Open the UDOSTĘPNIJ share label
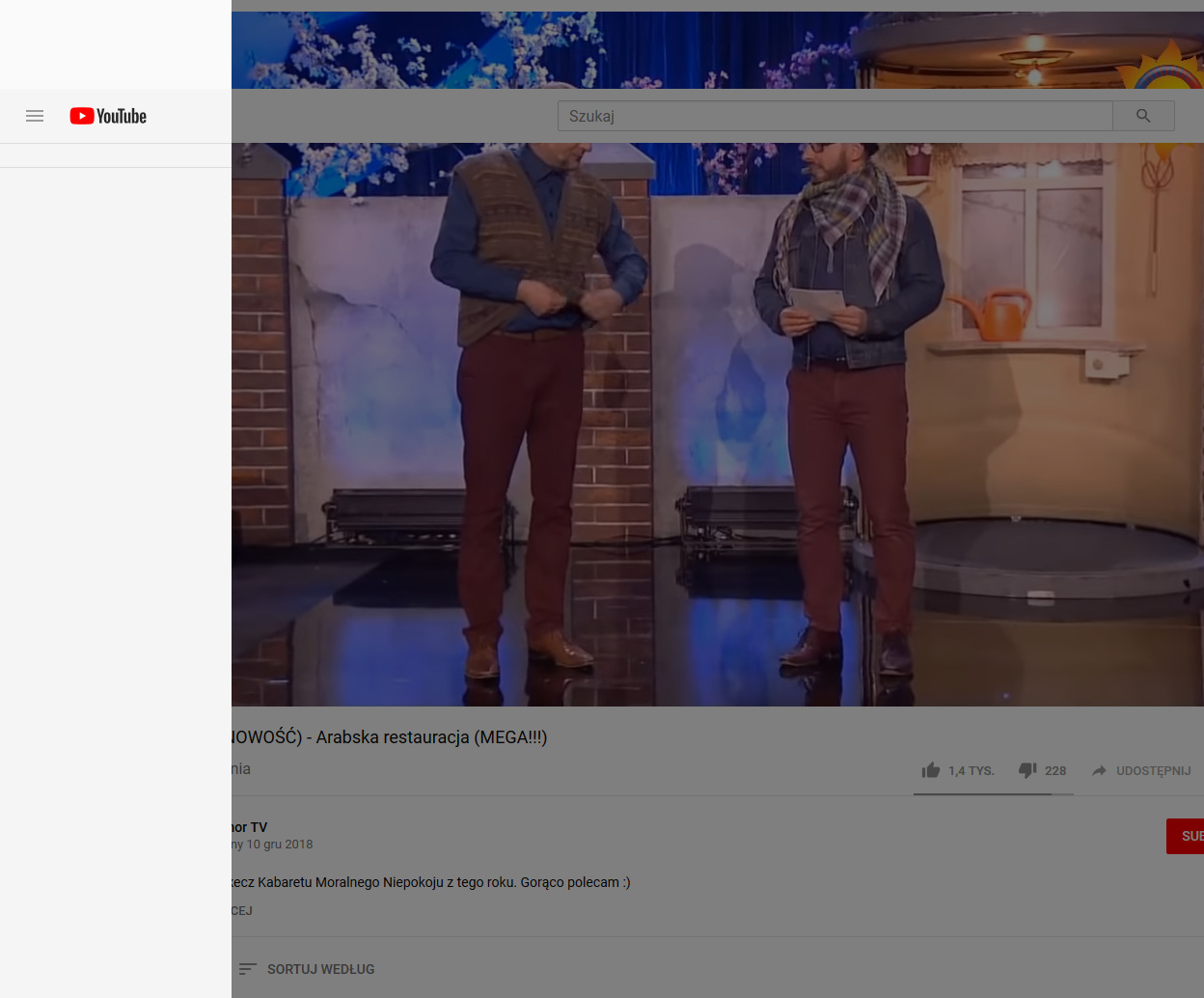The height and width of the screenshot is (998, 1204). pos(1154,771)
